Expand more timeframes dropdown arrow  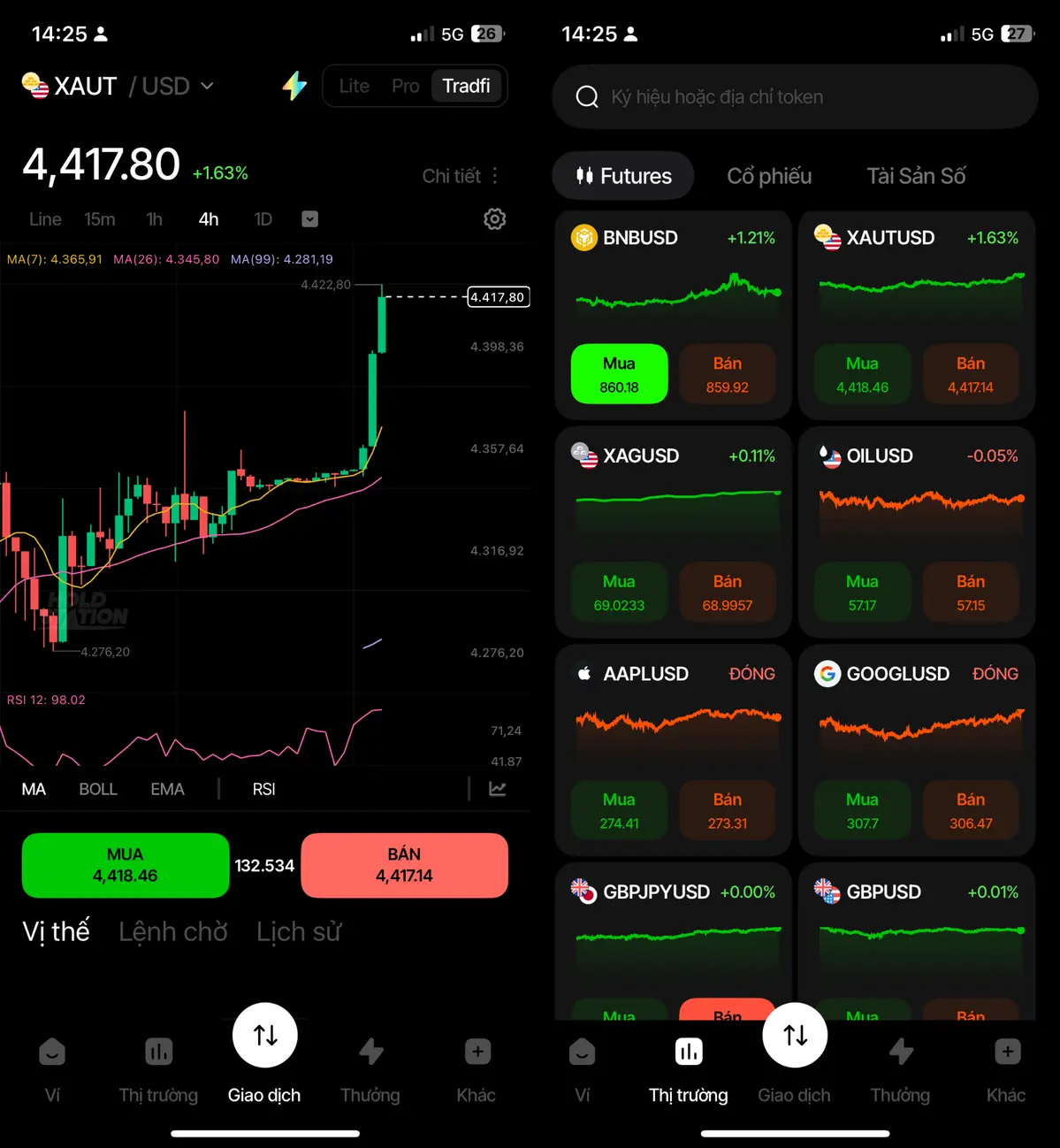[x=309, y=219]
